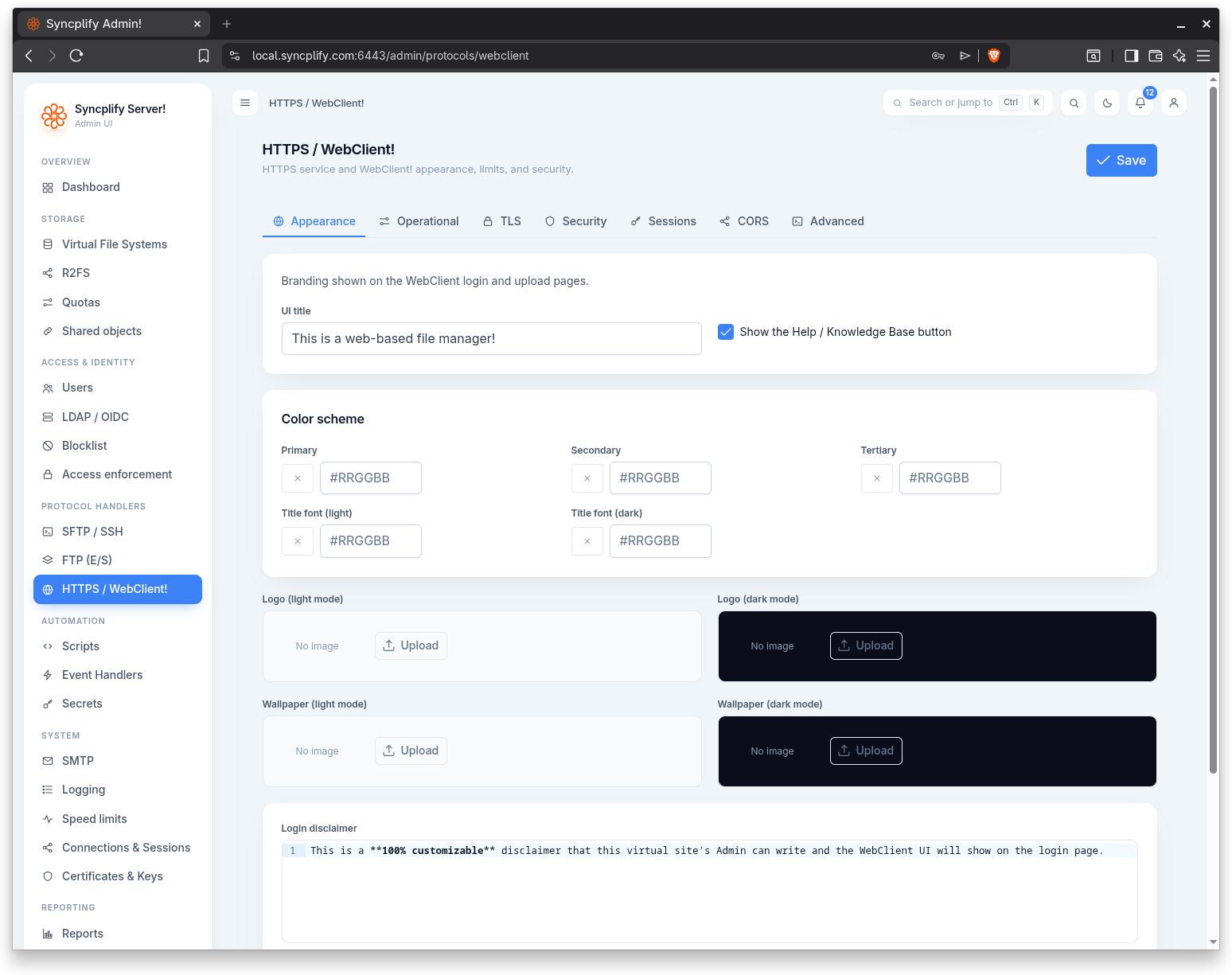Click the blue Save button
This screenshot has height=975, width=1232.
[x=1121, y=161]
